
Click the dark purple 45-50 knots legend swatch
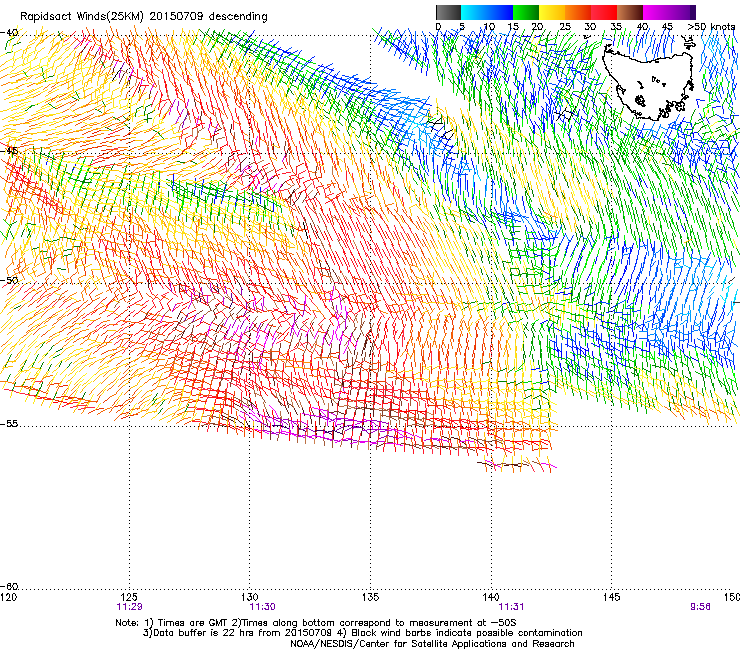(682, 12)
